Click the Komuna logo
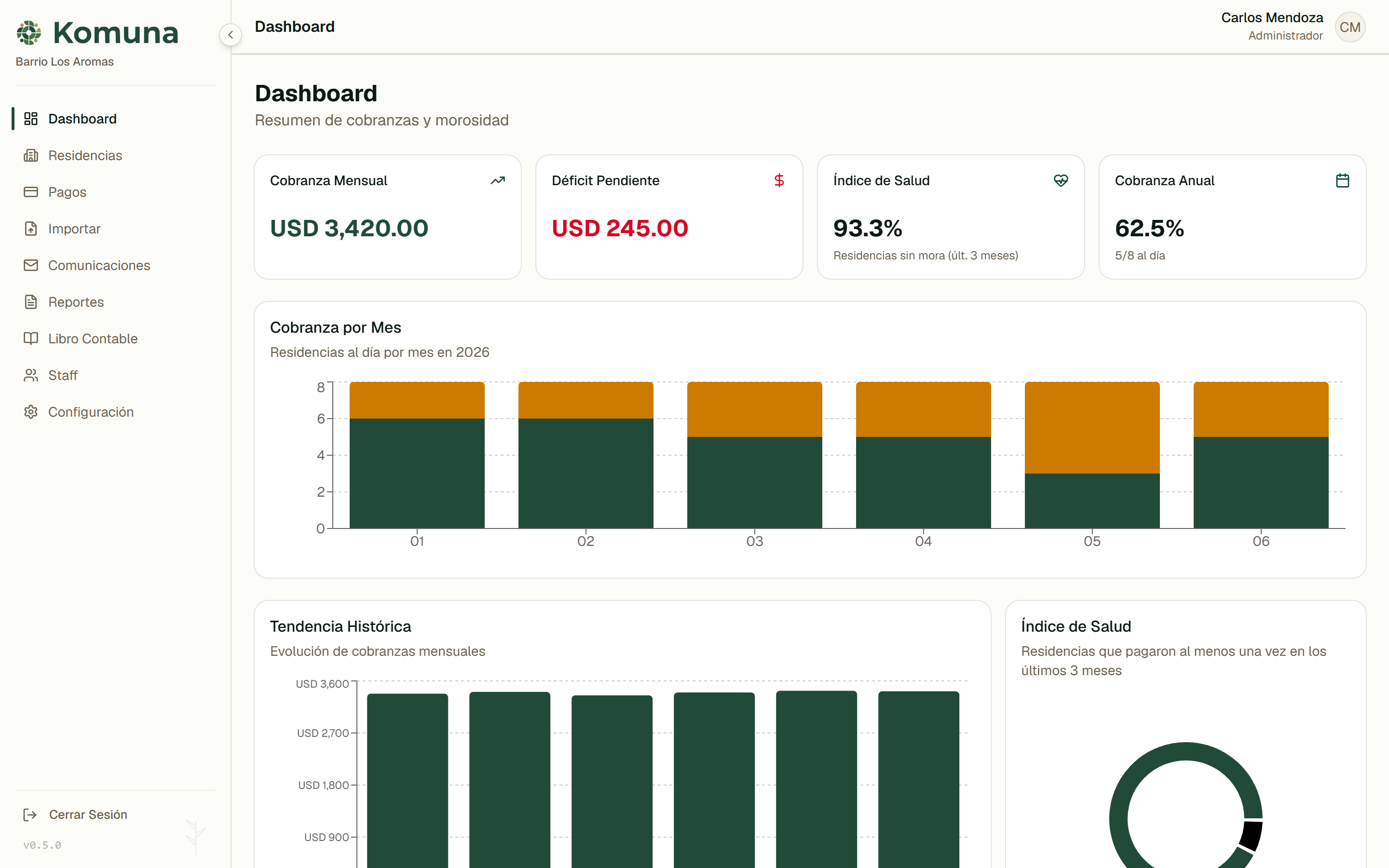The width and height of the screenshot is (1389, 868). point(97,33)
